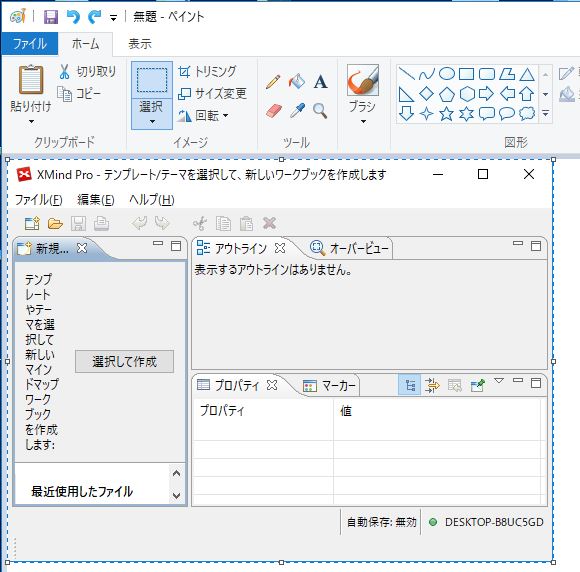Click the 選択 rectangle selection tool
580x572 pixels.
point(152,80)
